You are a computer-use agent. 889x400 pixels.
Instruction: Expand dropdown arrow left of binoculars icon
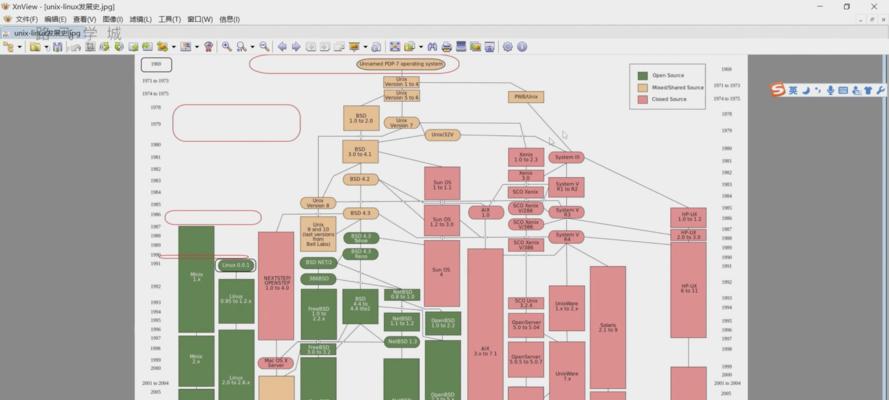click(x=421, y=46)
